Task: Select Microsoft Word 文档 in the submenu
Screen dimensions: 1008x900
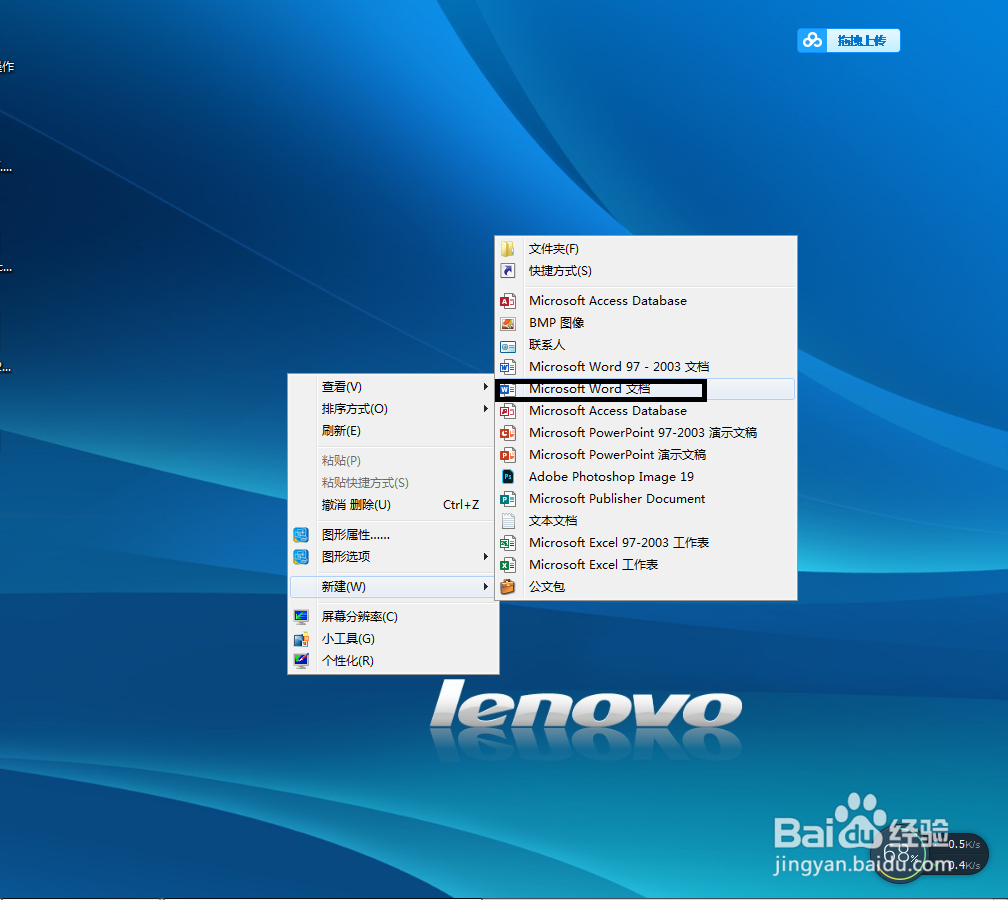Action: tap(645, 389)
